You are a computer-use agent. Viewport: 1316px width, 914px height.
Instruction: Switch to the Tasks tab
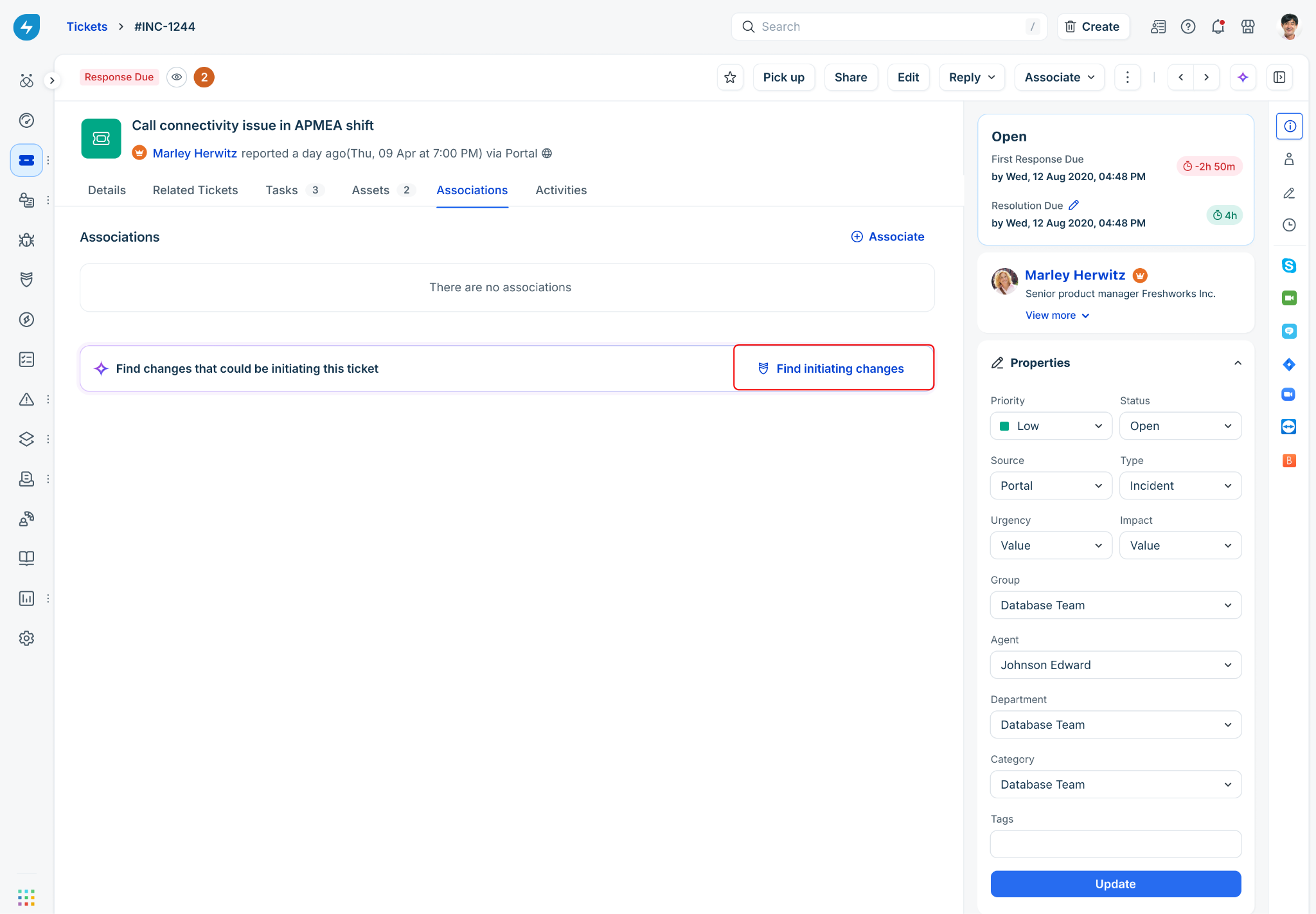(294, 190)
